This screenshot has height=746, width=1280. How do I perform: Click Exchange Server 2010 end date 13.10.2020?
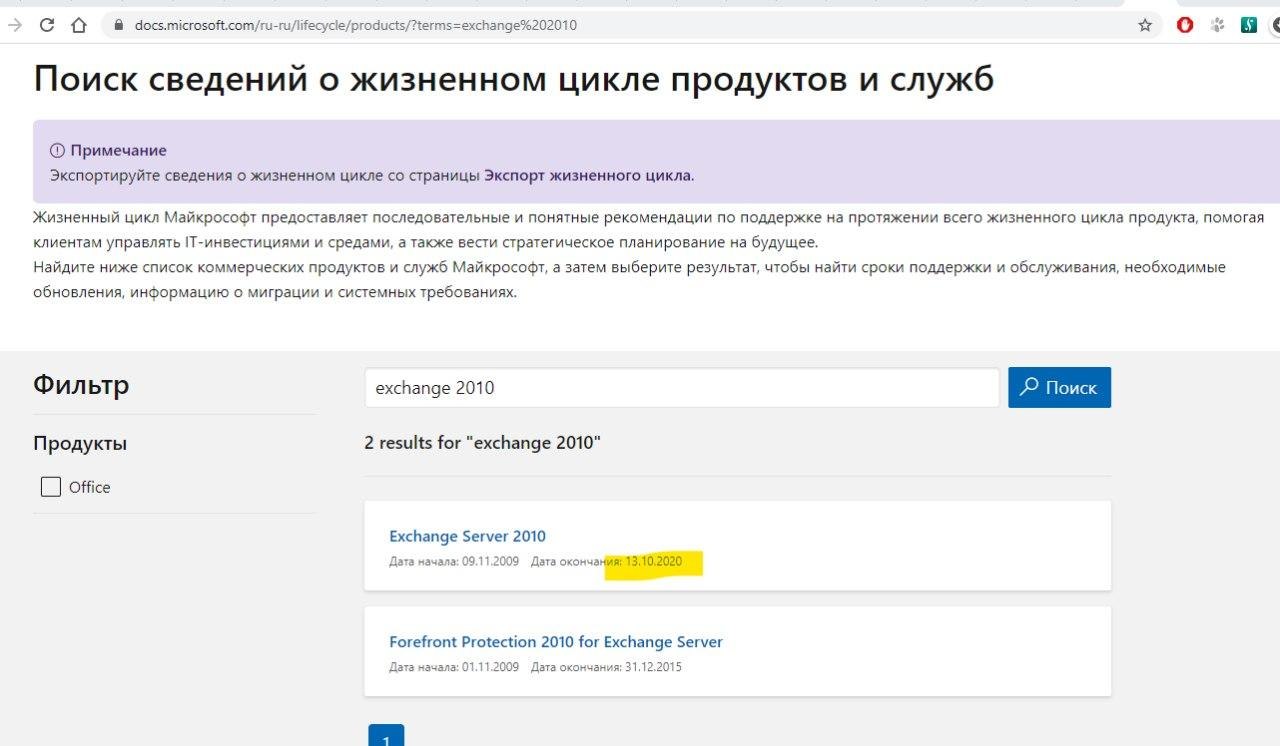(654, 562)
